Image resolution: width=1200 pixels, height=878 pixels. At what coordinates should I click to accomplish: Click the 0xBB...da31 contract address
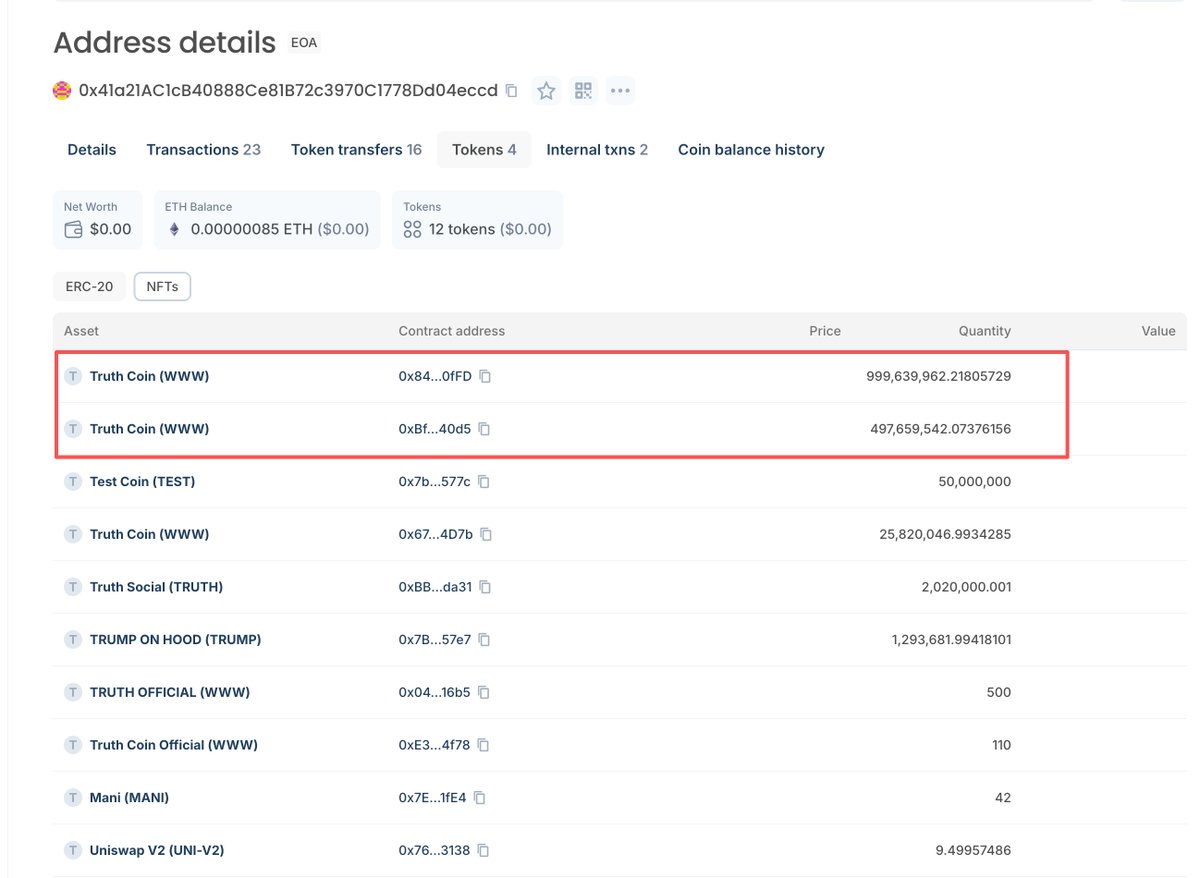tap(435, 588)
